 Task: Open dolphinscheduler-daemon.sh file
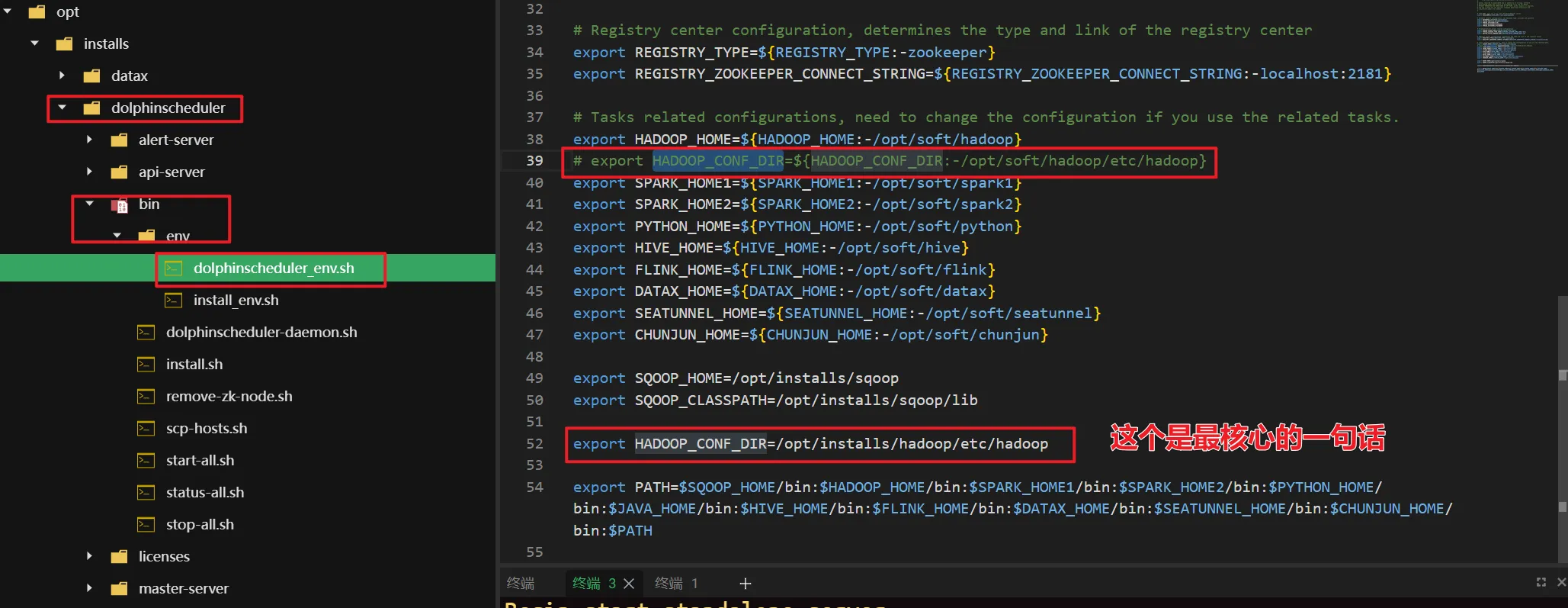[261, 332]
